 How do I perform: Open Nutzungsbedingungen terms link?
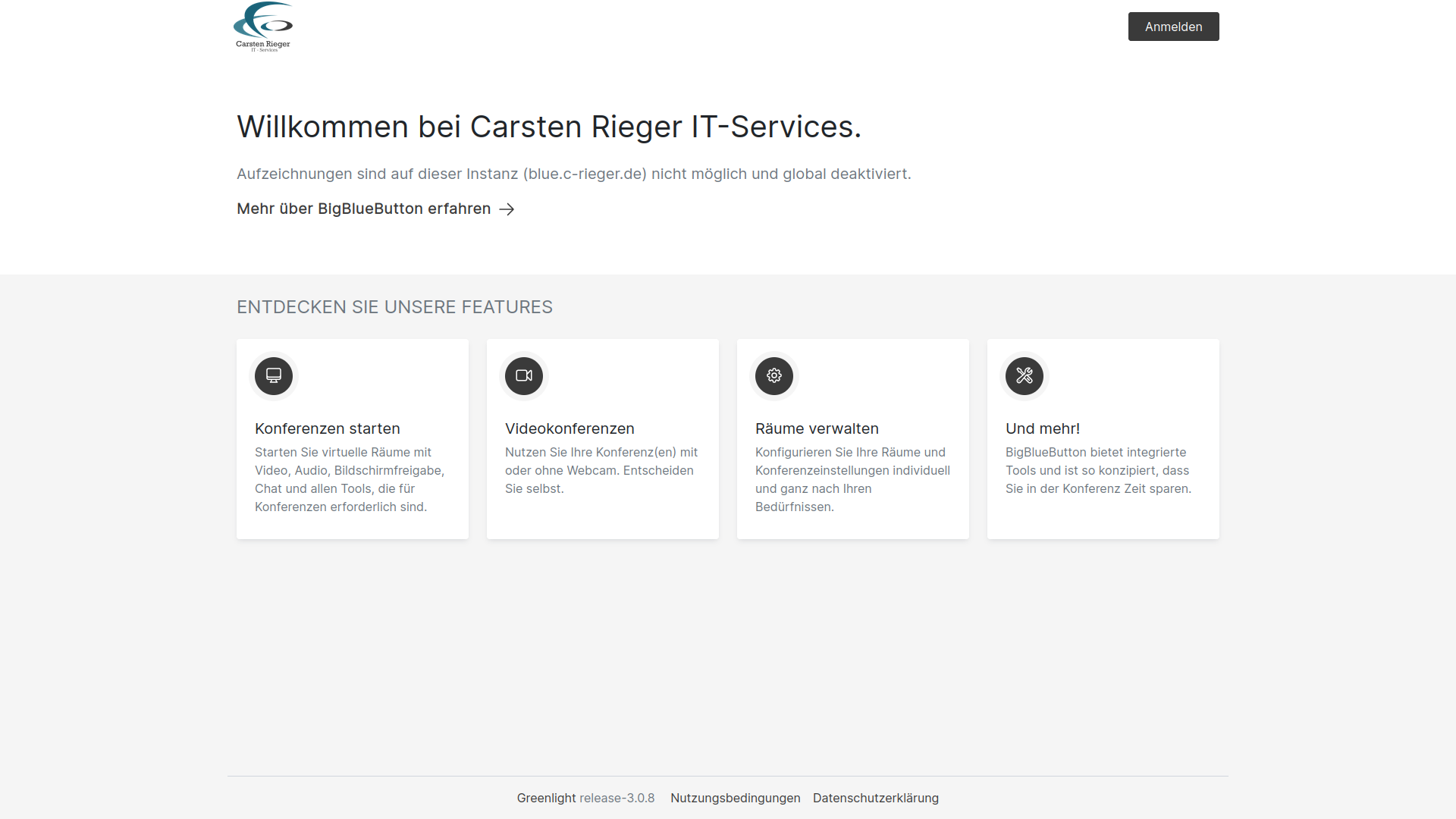tap(736, 798)
